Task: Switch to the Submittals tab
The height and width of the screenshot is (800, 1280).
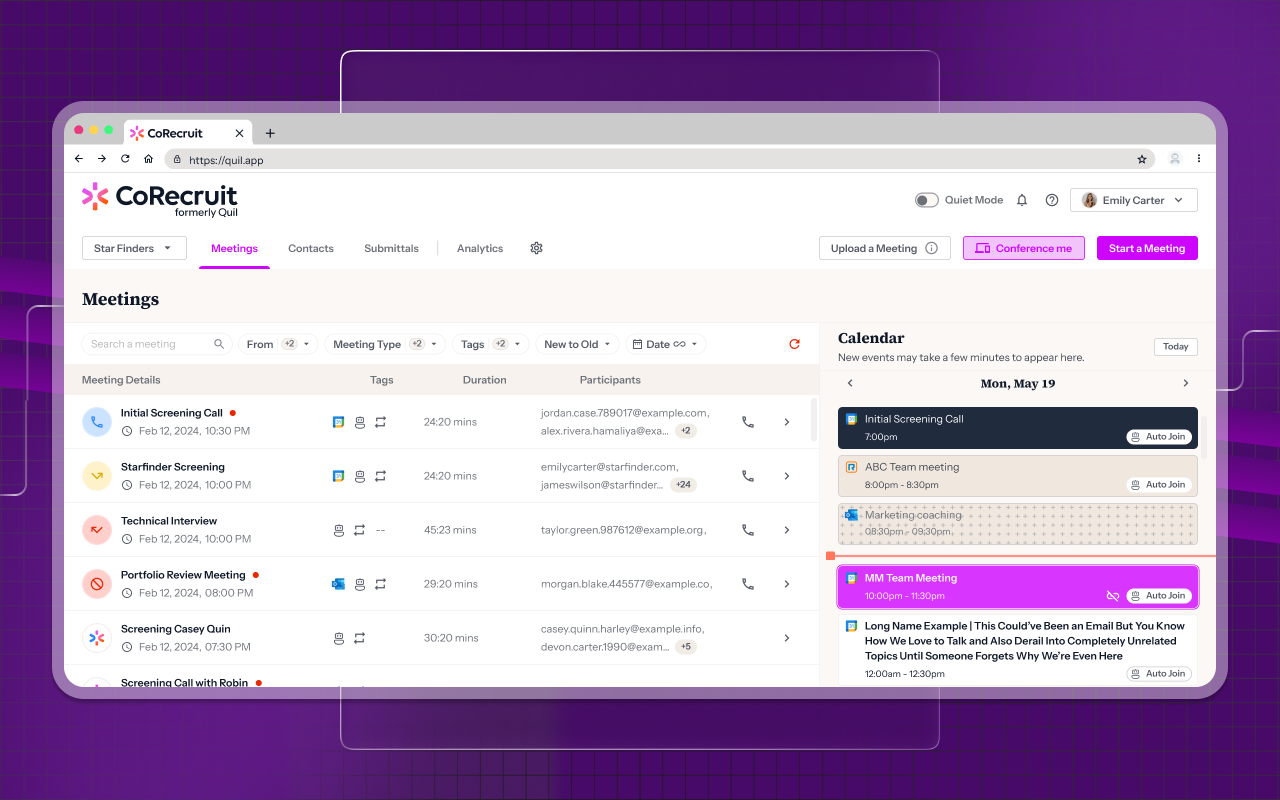Action: [x=391, y=248]
